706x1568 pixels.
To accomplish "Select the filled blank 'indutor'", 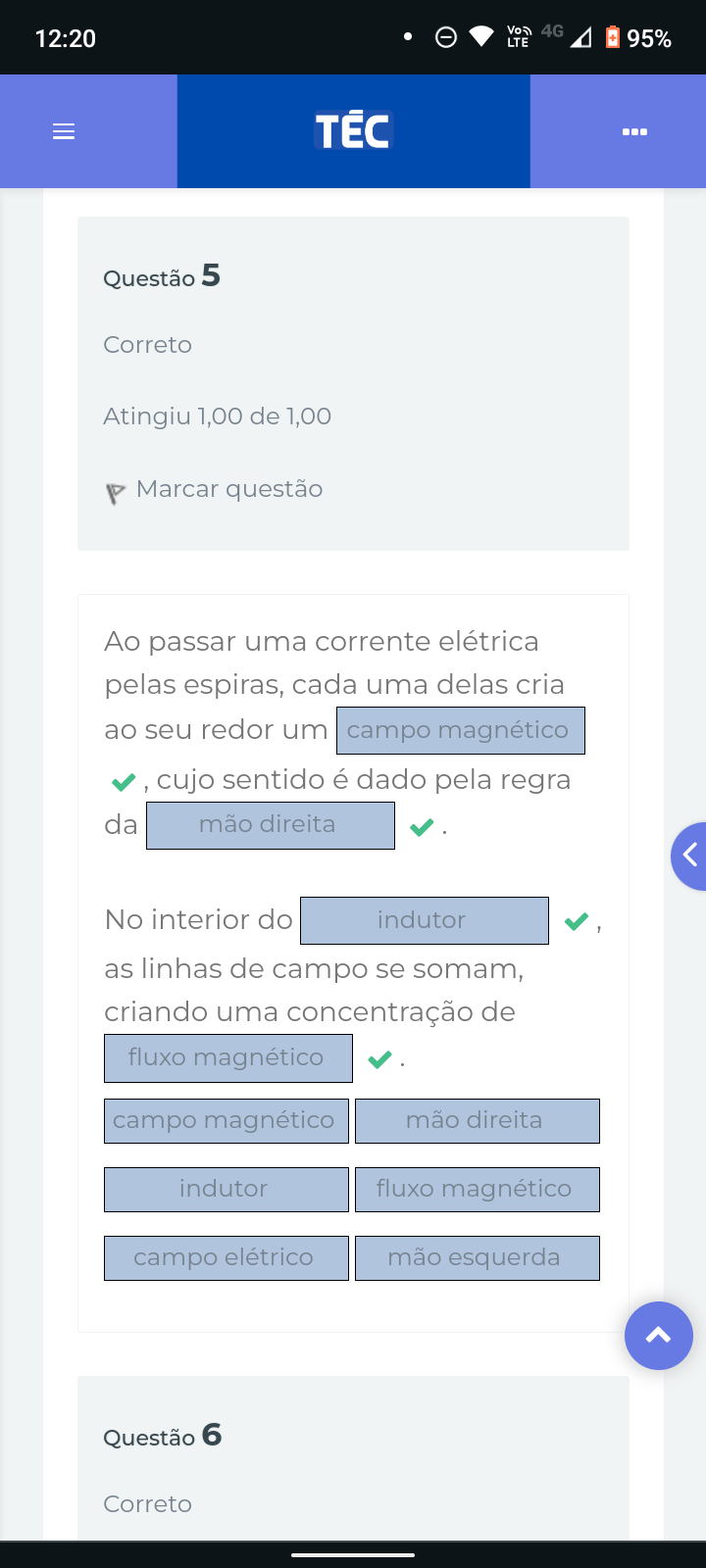I will tap(424, 920).
